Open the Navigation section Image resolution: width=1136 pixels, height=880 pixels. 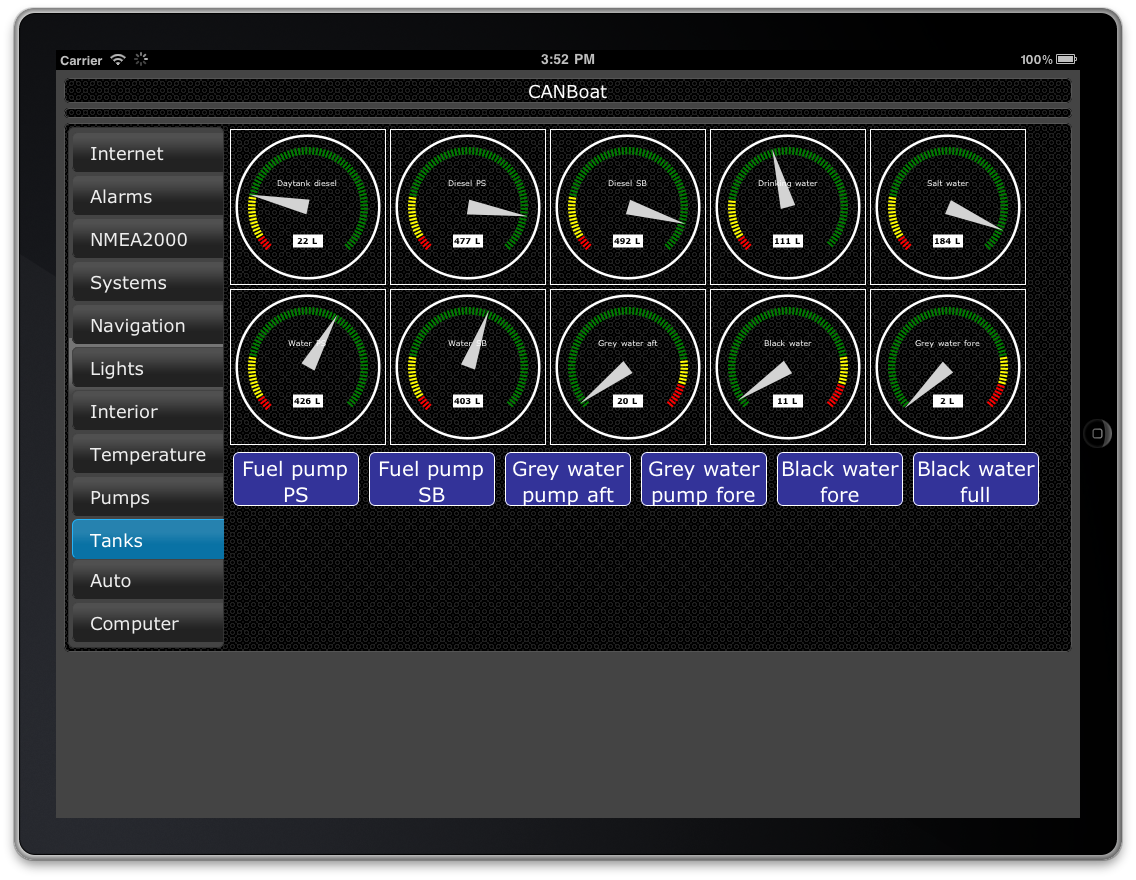click(148, 325)
